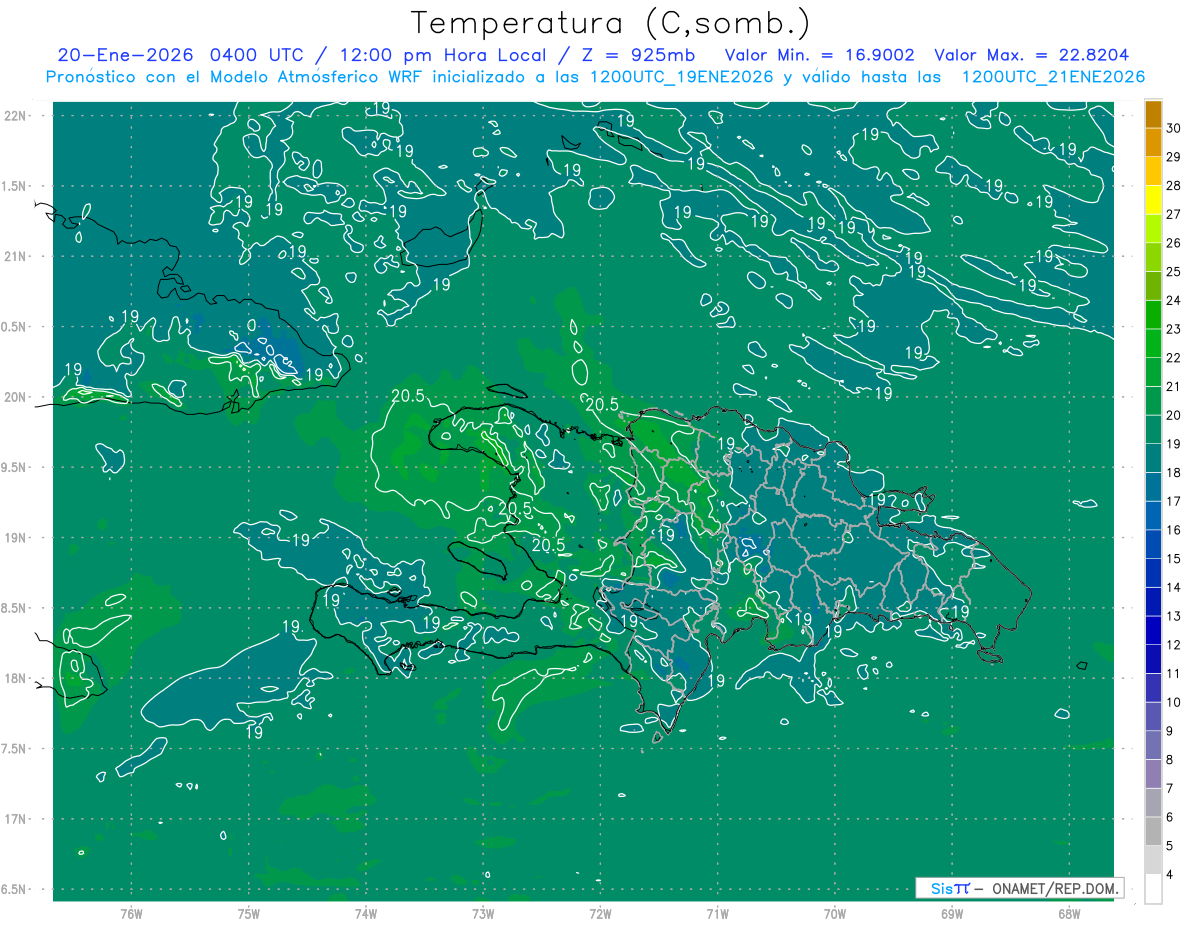The image size is (1200, 927).
Task: Click the '1200UTC_21ENE2026' valid-until timestamp
Action: pos(1052,77)
